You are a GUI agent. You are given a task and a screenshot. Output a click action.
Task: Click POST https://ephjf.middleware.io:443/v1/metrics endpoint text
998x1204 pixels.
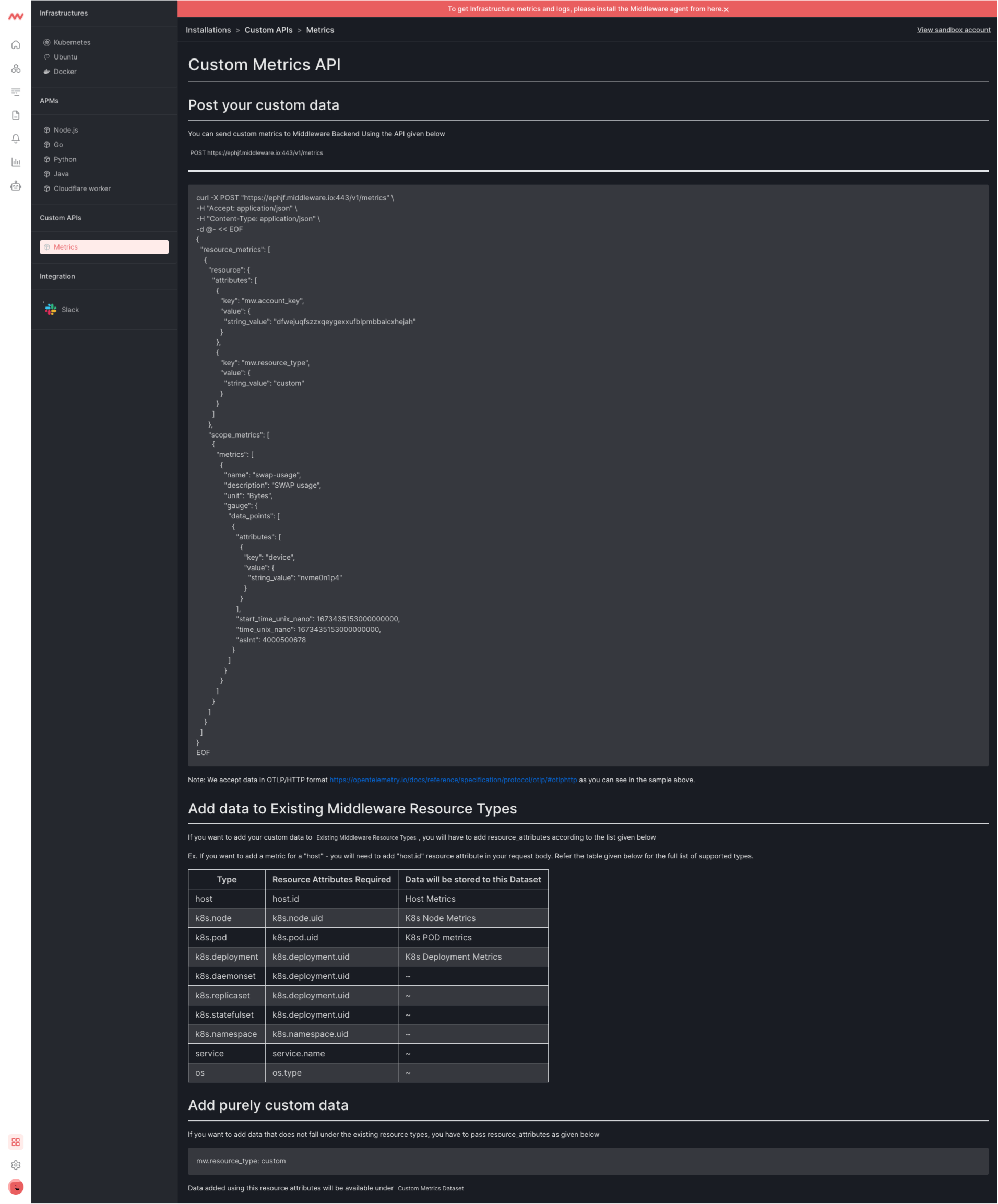(x=256, y=153)
